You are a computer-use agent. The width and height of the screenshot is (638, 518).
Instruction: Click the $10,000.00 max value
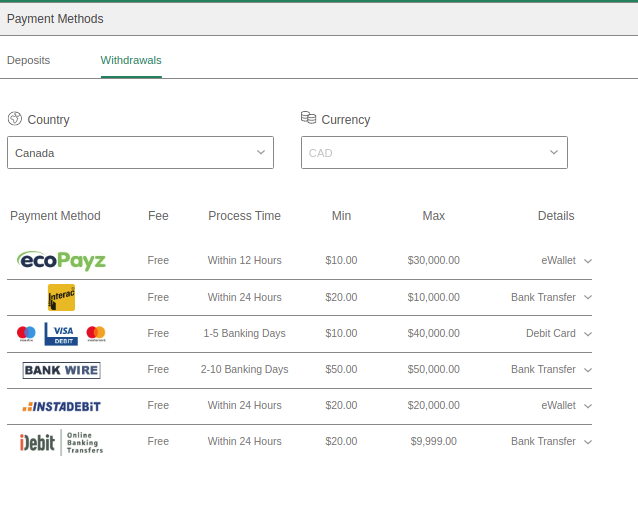[434, 297]
